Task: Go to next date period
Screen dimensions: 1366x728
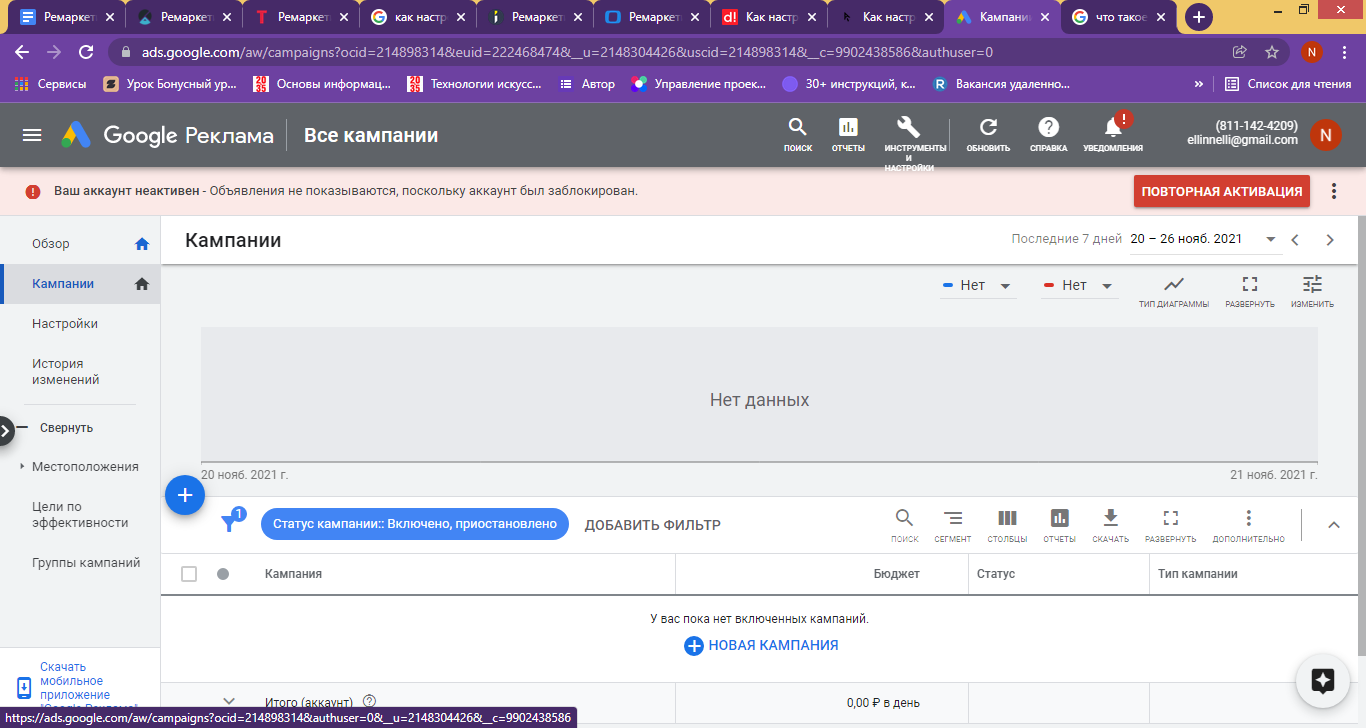Action: [x=1330, y=240]
